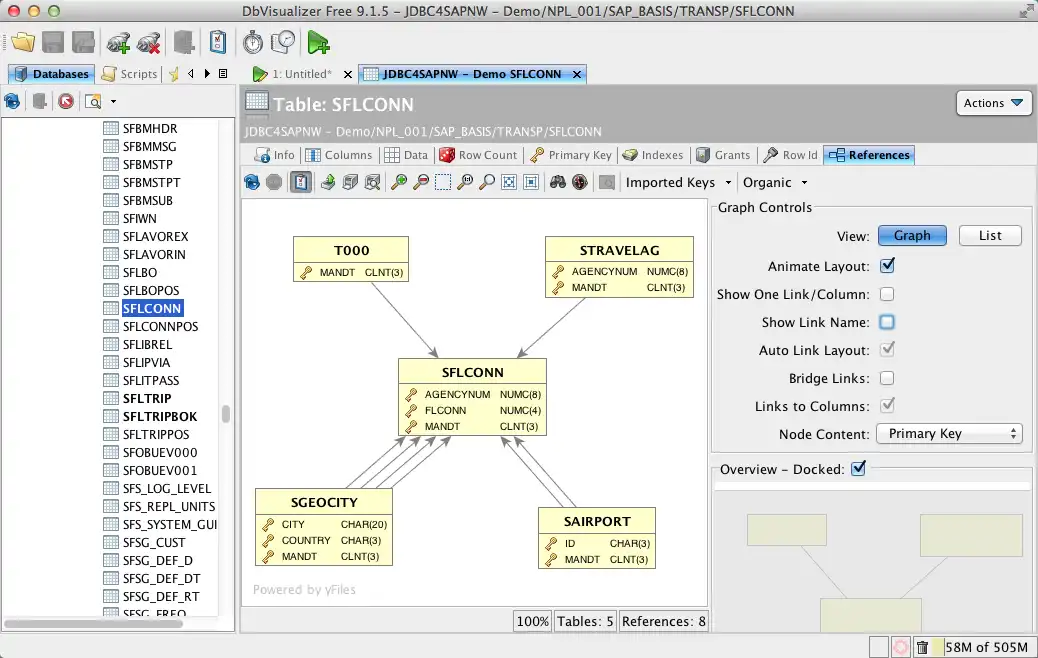
Task: Click the red stop icon in tree toolbar
Action: pos(66,101)
